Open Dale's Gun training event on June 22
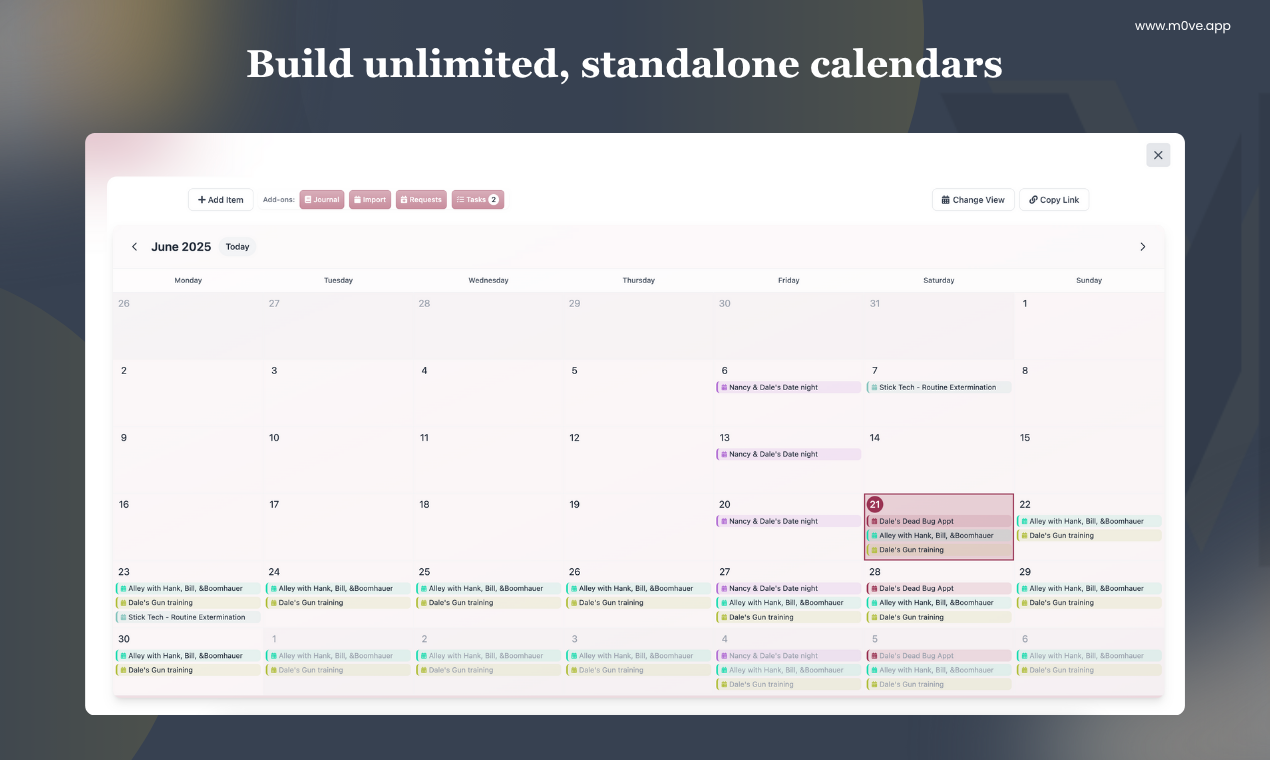Screen dimensions: 1270x760 (1089, 535)
